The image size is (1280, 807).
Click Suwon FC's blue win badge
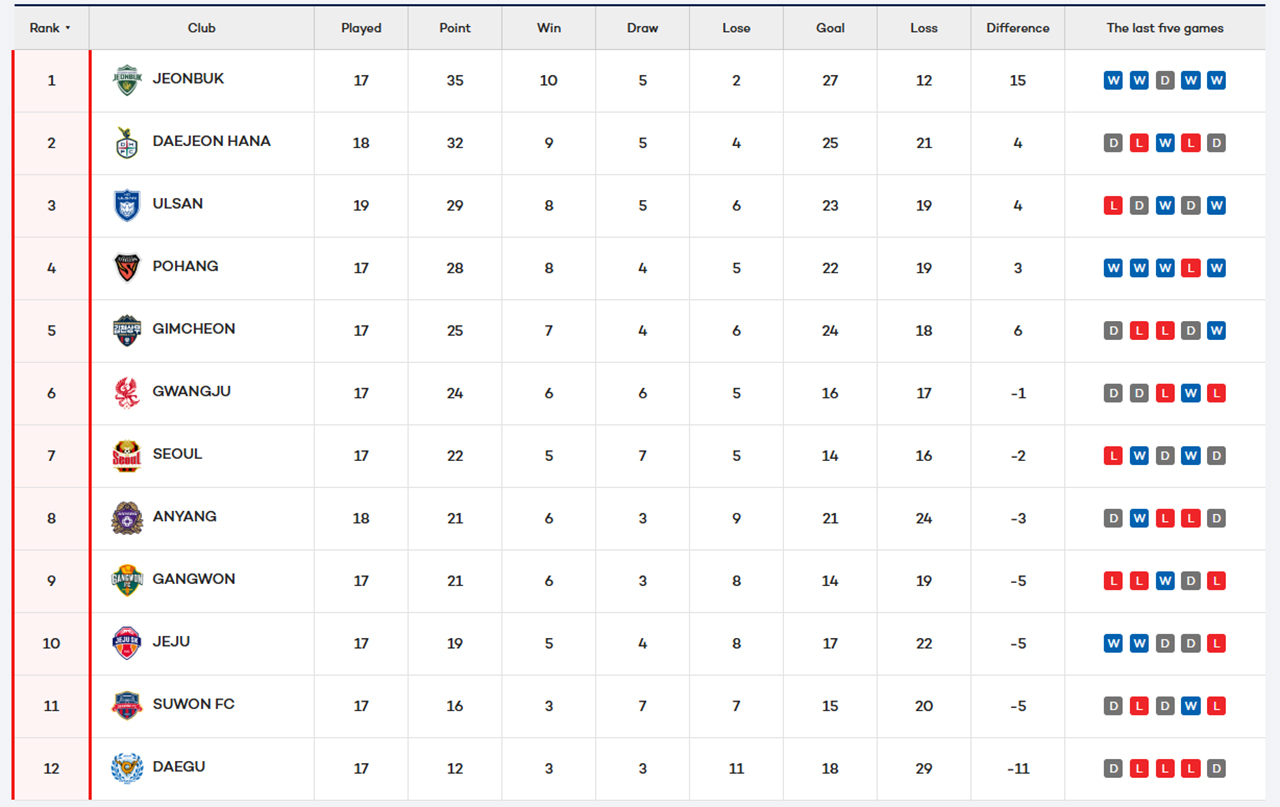[1190, 706]
